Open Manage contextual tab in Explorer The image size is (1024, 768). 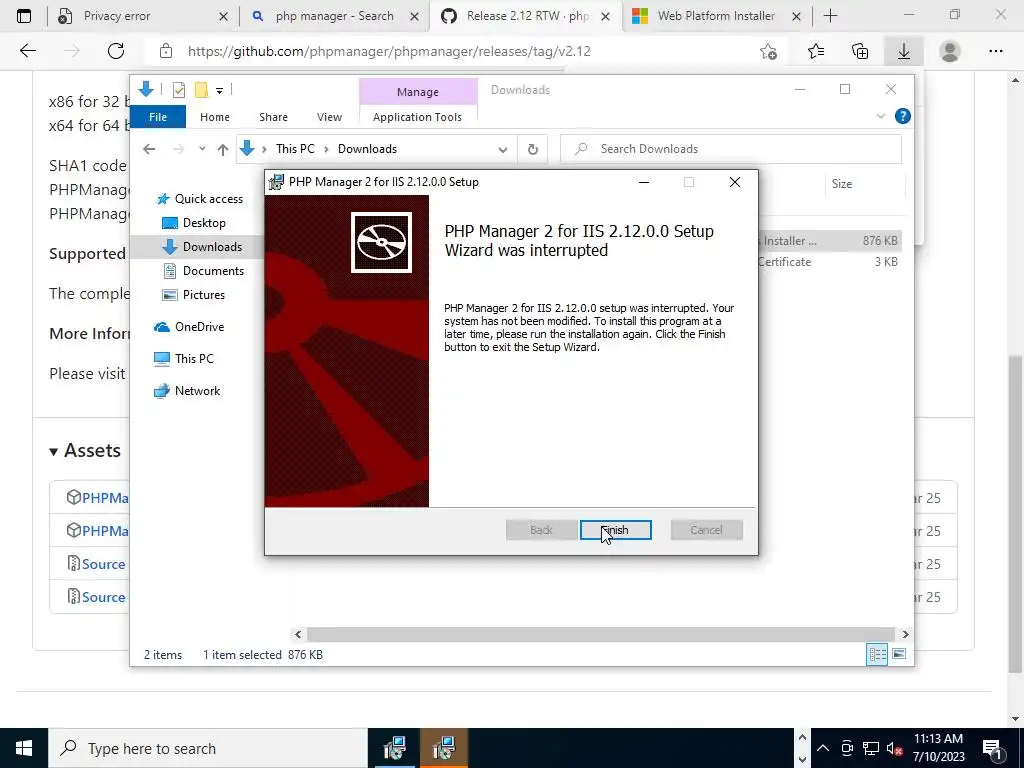tap(418, 92)
